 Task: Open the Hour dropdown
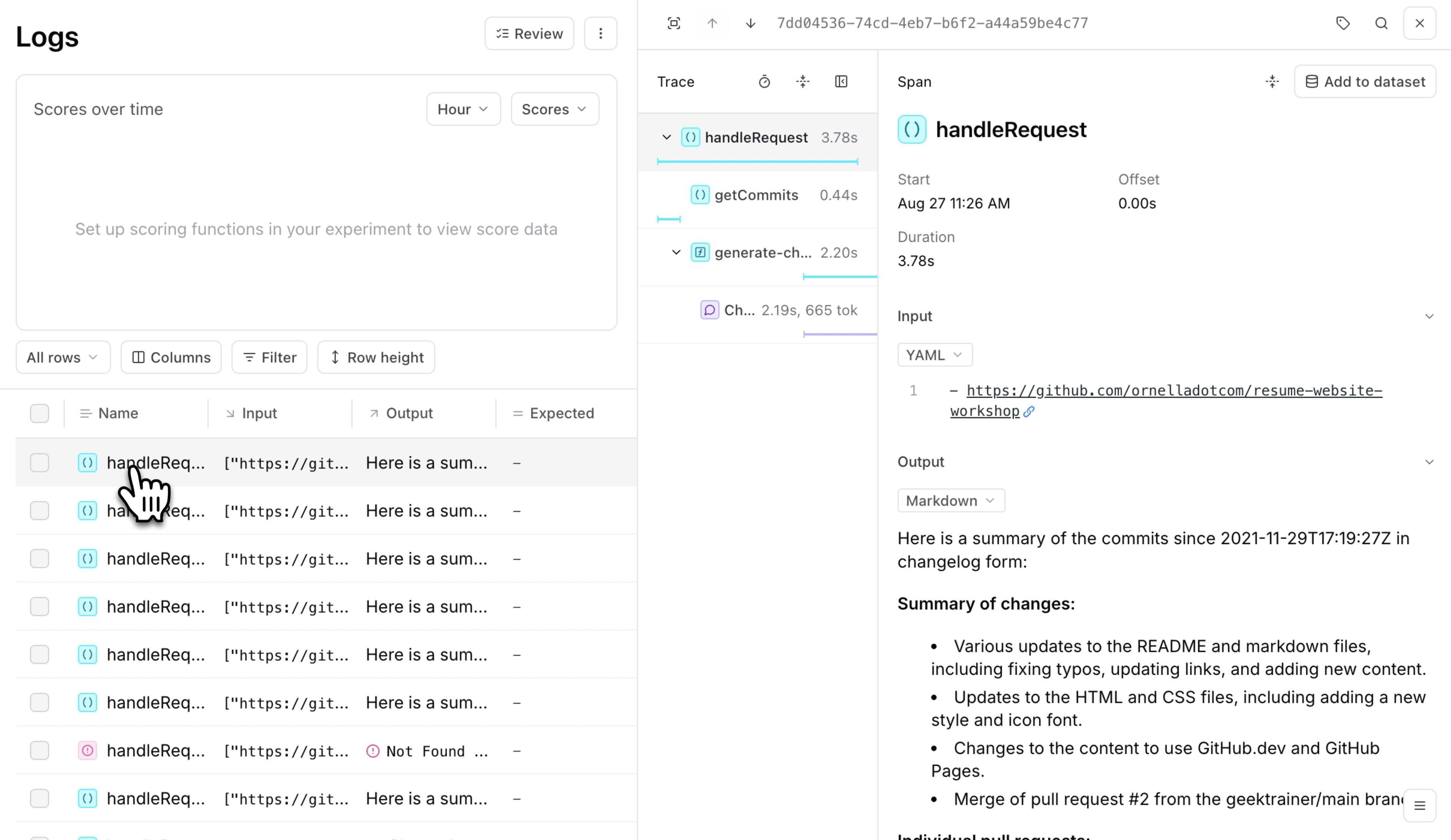point(463,109)
